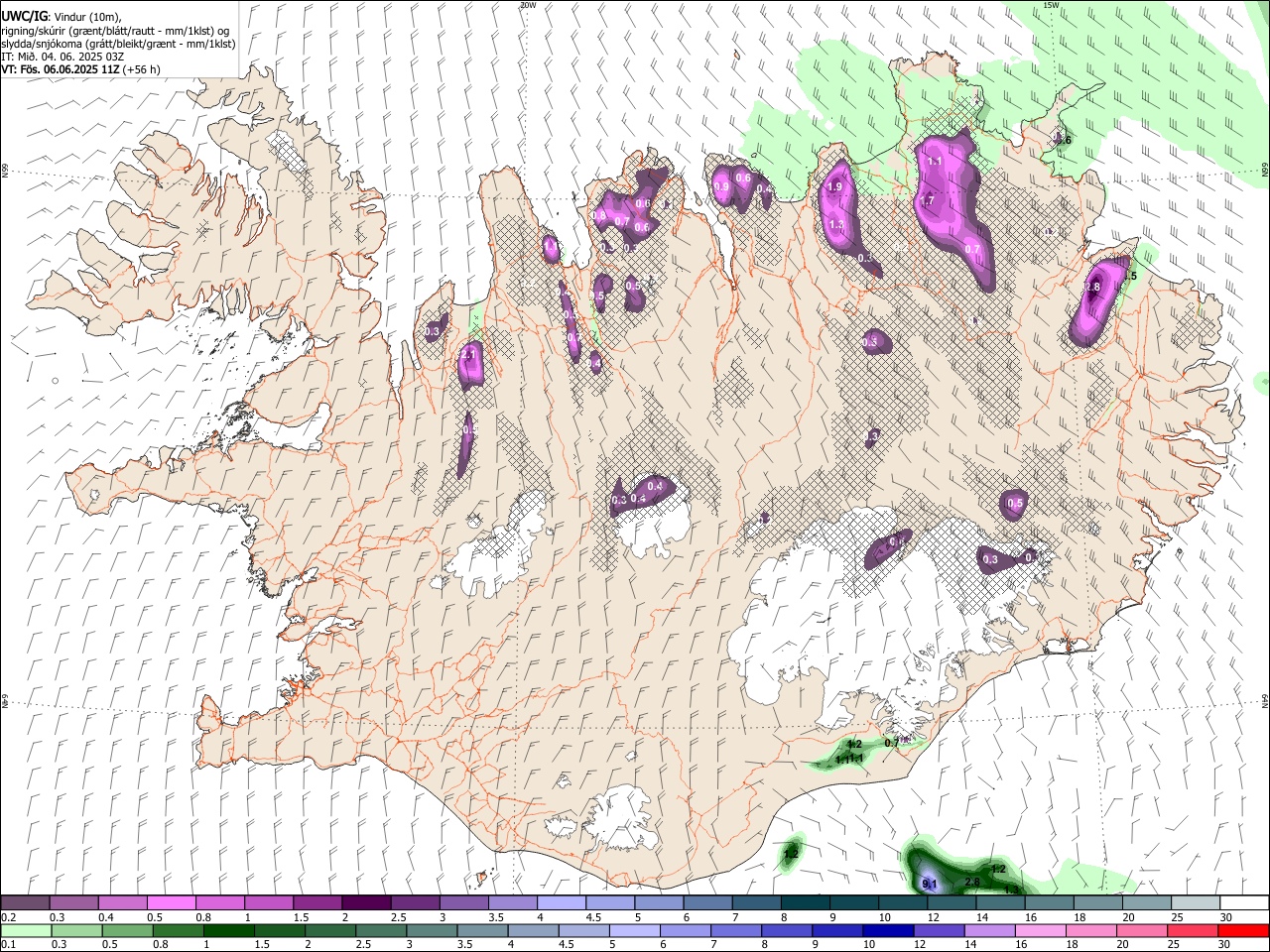Pick the darkest green 1 swatch in lower legend
1270x952 pixels.
pyautogui.click(x=228, y=930)
